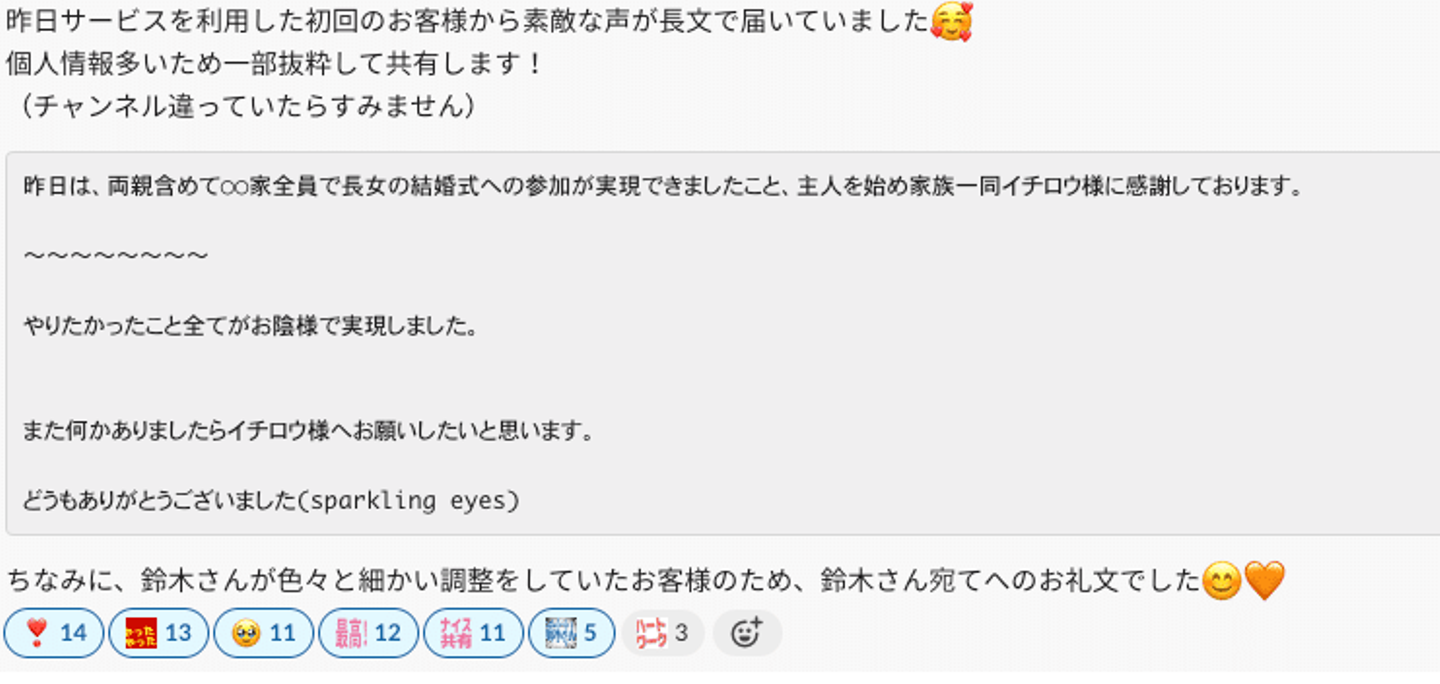
Task: Click the quoted line やりたかったこと全てがお陰様で実現しました
Action: pyautogui.click(x=250, y=326)
